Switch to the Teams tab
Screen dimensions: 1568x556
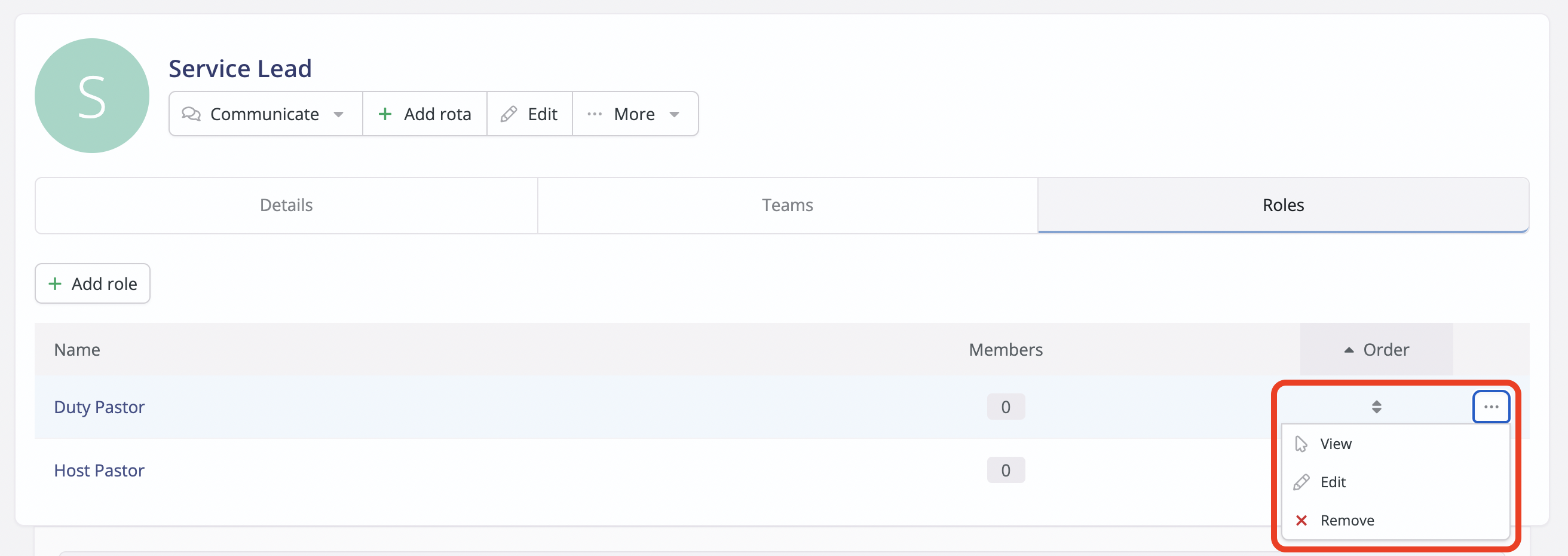tap(787, 205)
